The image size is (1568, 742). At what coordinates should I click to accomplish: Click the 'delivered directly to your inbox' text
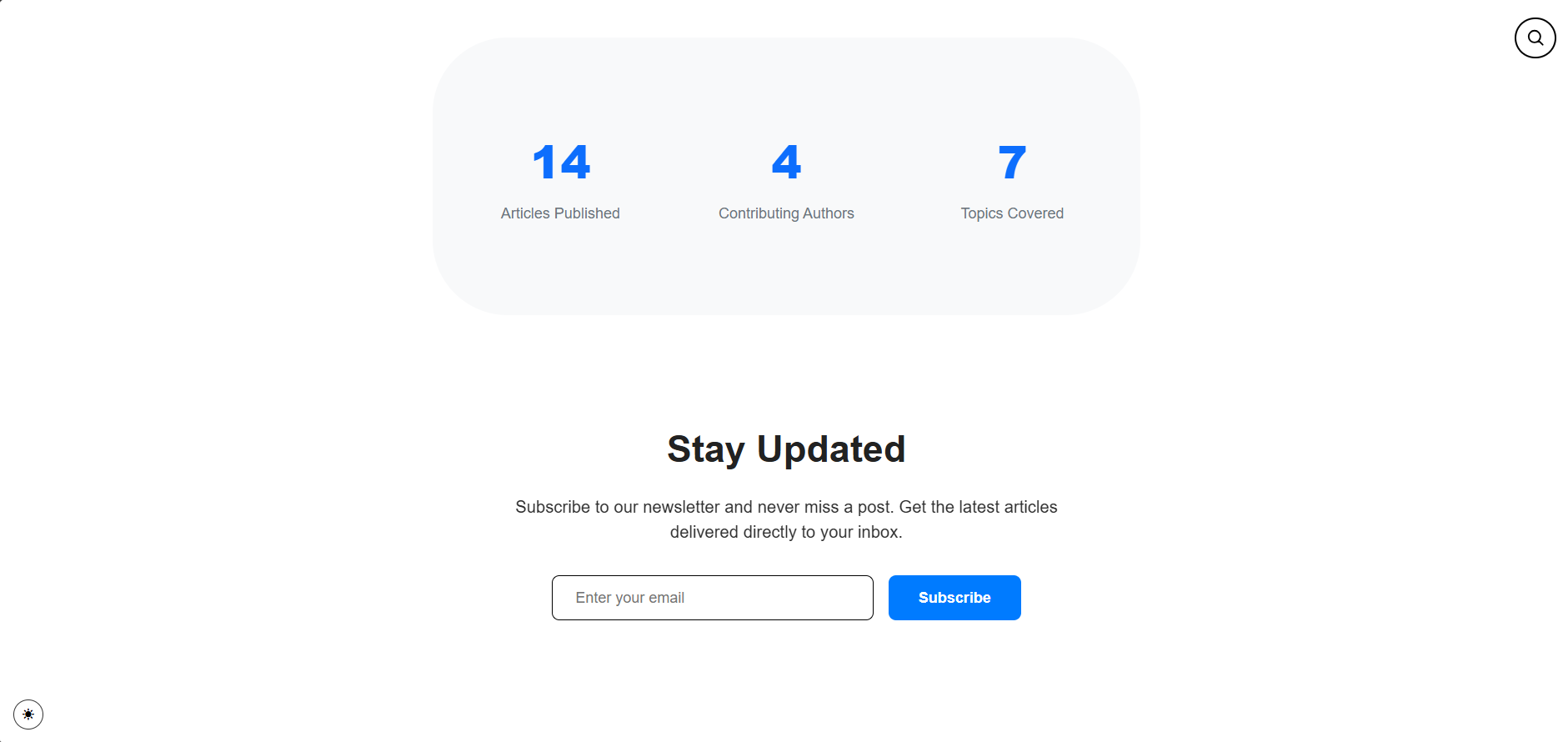tap(786, 532)
